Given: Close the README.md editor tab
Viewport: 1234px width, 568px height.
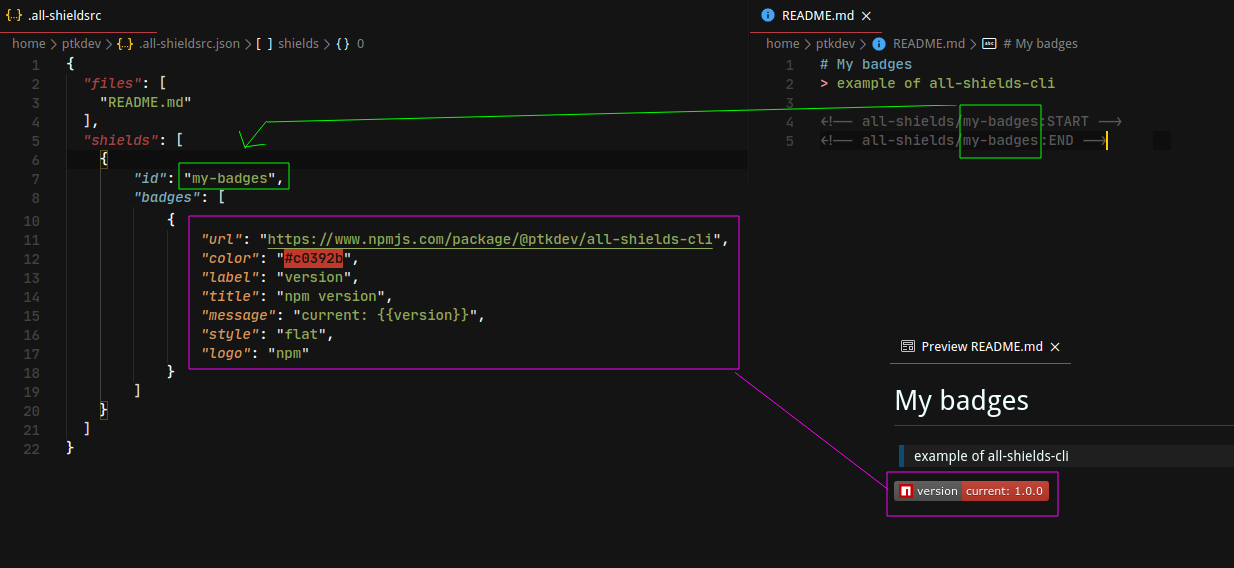Looking at the screenshot, I should coord(866,15).
